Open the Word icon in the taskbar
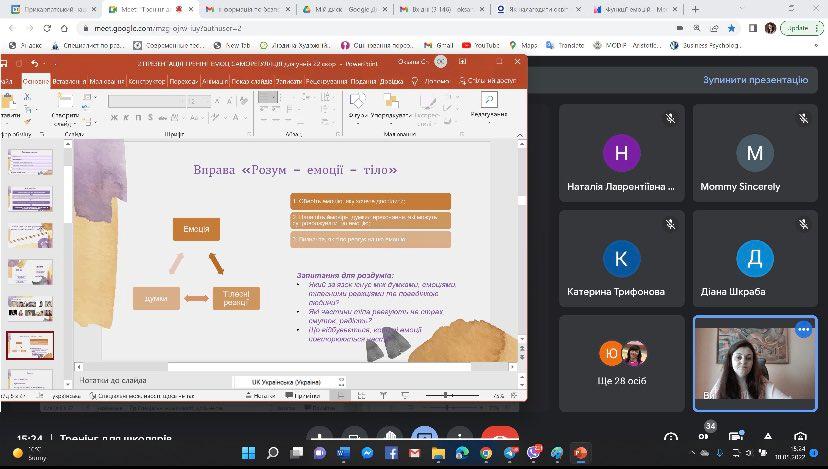 [x=341, y=453]
